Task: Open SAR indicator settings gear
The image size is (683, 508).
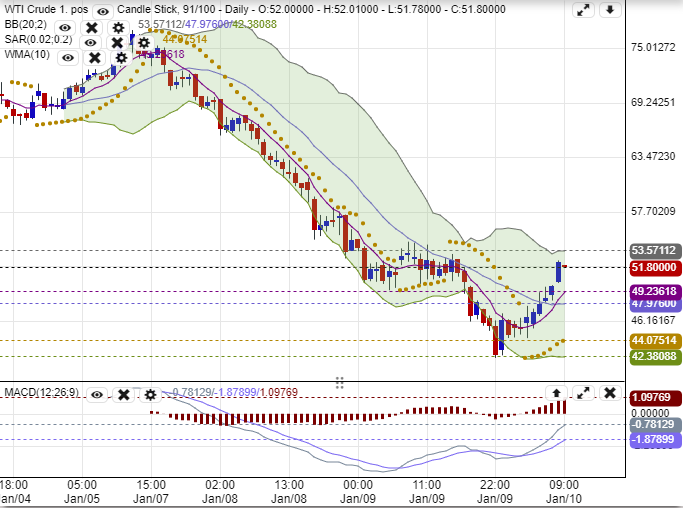Action: tap(143, 42)
